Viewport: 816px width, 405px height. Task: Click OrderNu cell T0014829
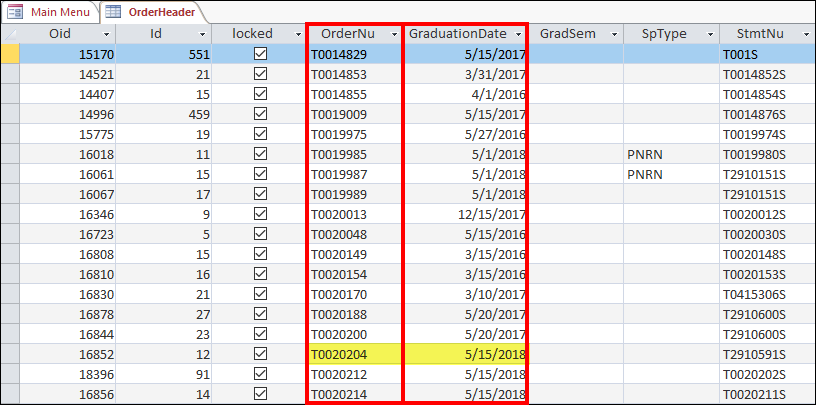tap(355, 54)
